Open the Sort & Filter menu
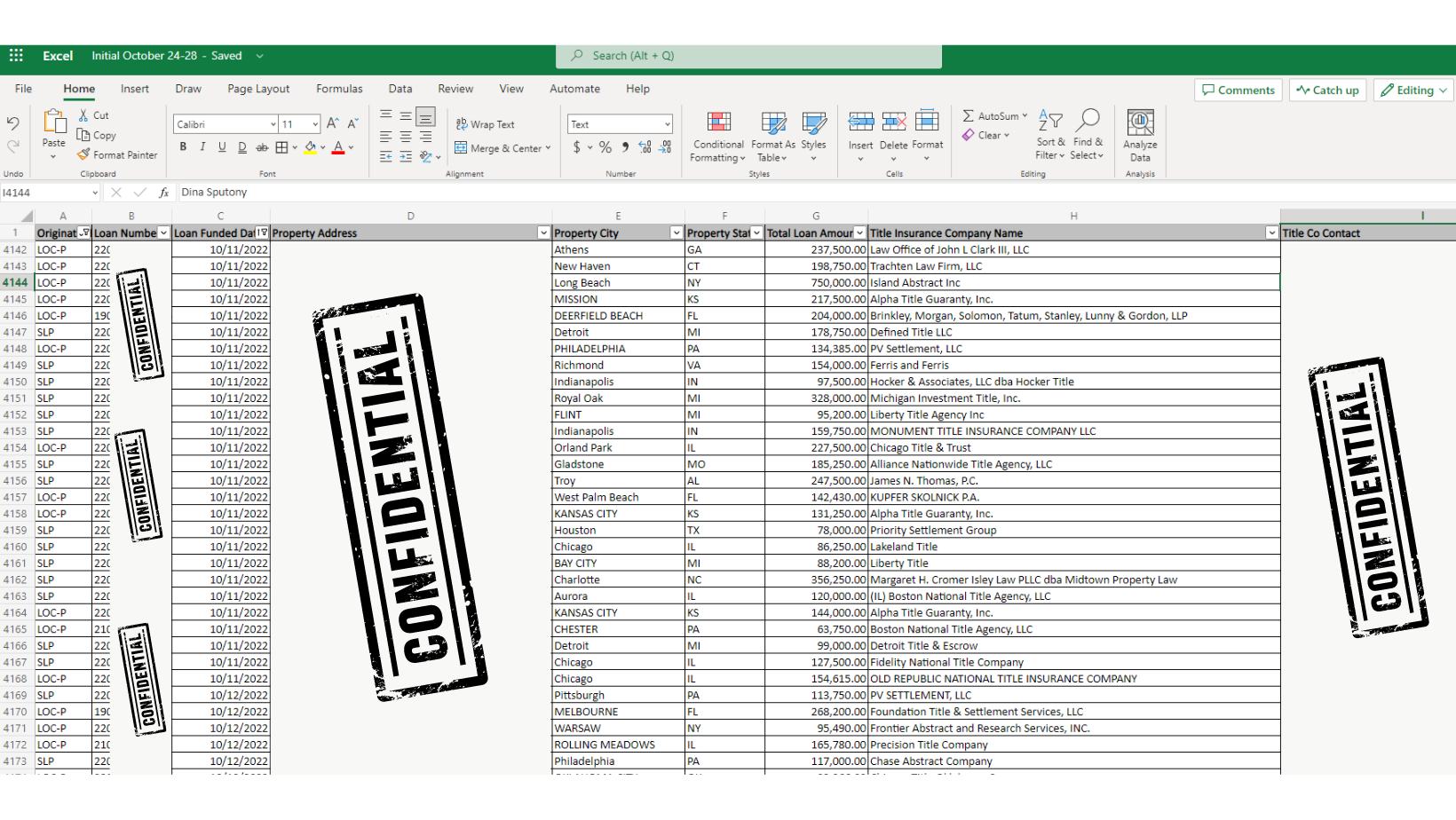This screenshot has height=820, width=1456. pyautogui.click(x=1050, y=135)
